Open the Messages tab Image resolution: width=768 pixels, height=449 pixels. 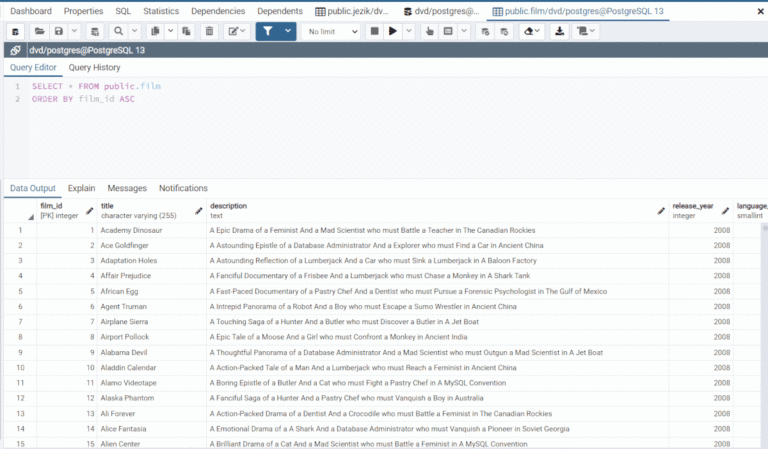pos(127,188)
